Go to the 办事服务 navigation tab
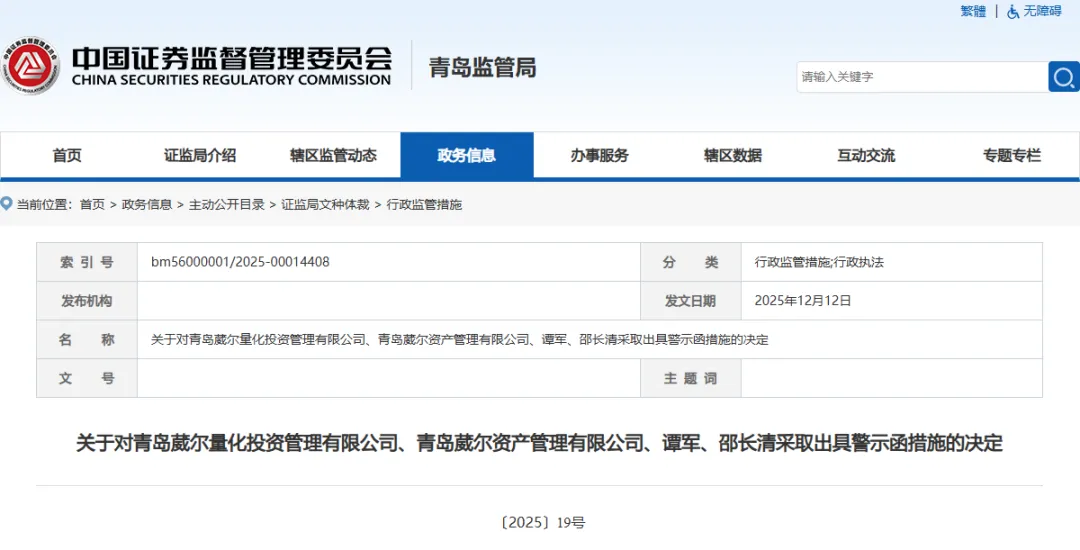Screen dimensions: 1080x550 (x=600, y=155)
